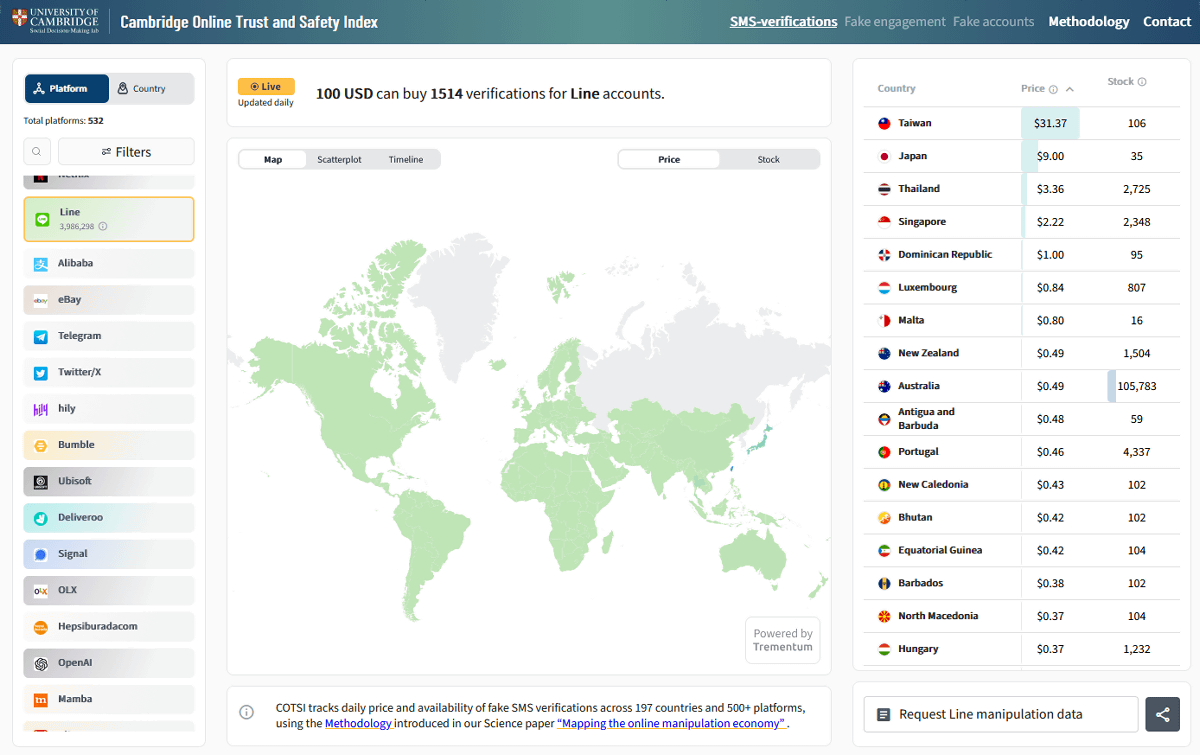Toggle map metric to Stock
The image size is (1200, 755).
pyautogui.click(x=768, y=160)
